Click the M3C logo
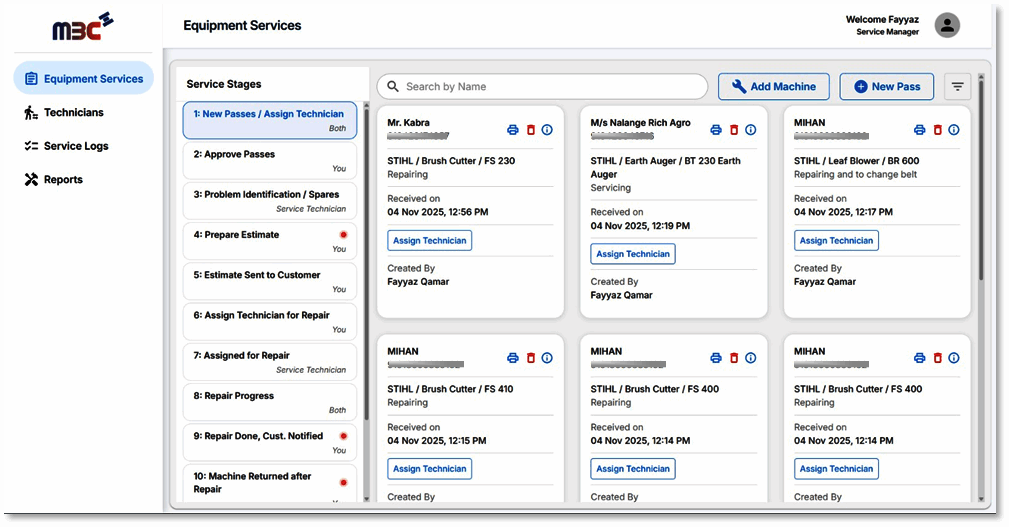 [x=83, y=27]
